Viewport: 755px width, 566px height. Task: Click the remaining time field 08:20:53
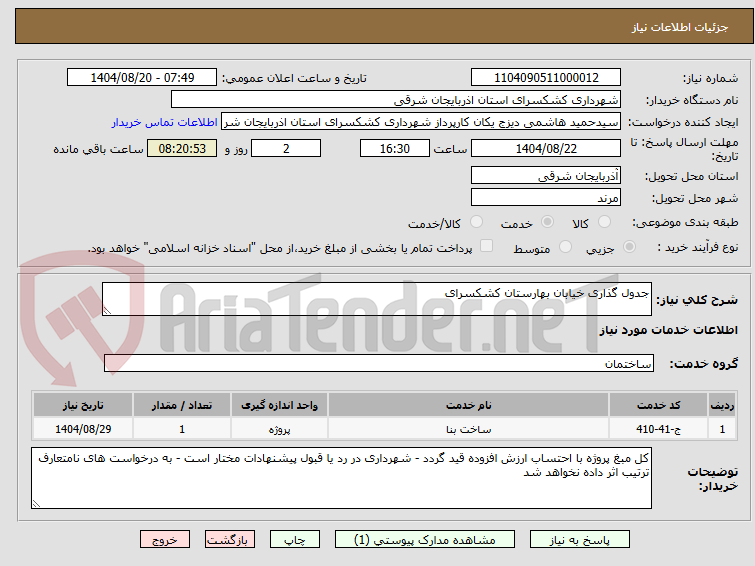point(182,148)
